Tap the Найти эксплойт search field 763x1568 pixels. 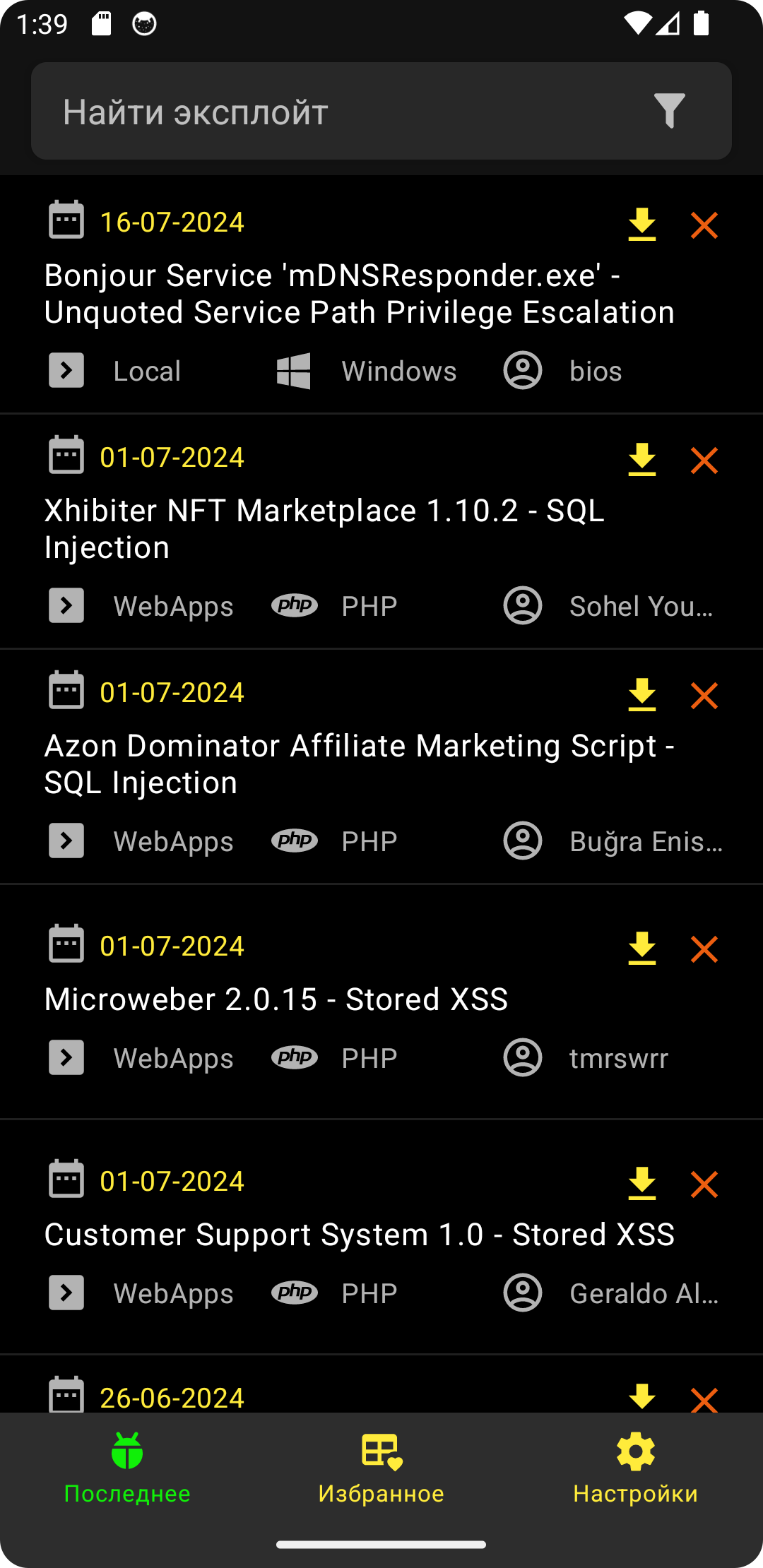coord(339,112)
